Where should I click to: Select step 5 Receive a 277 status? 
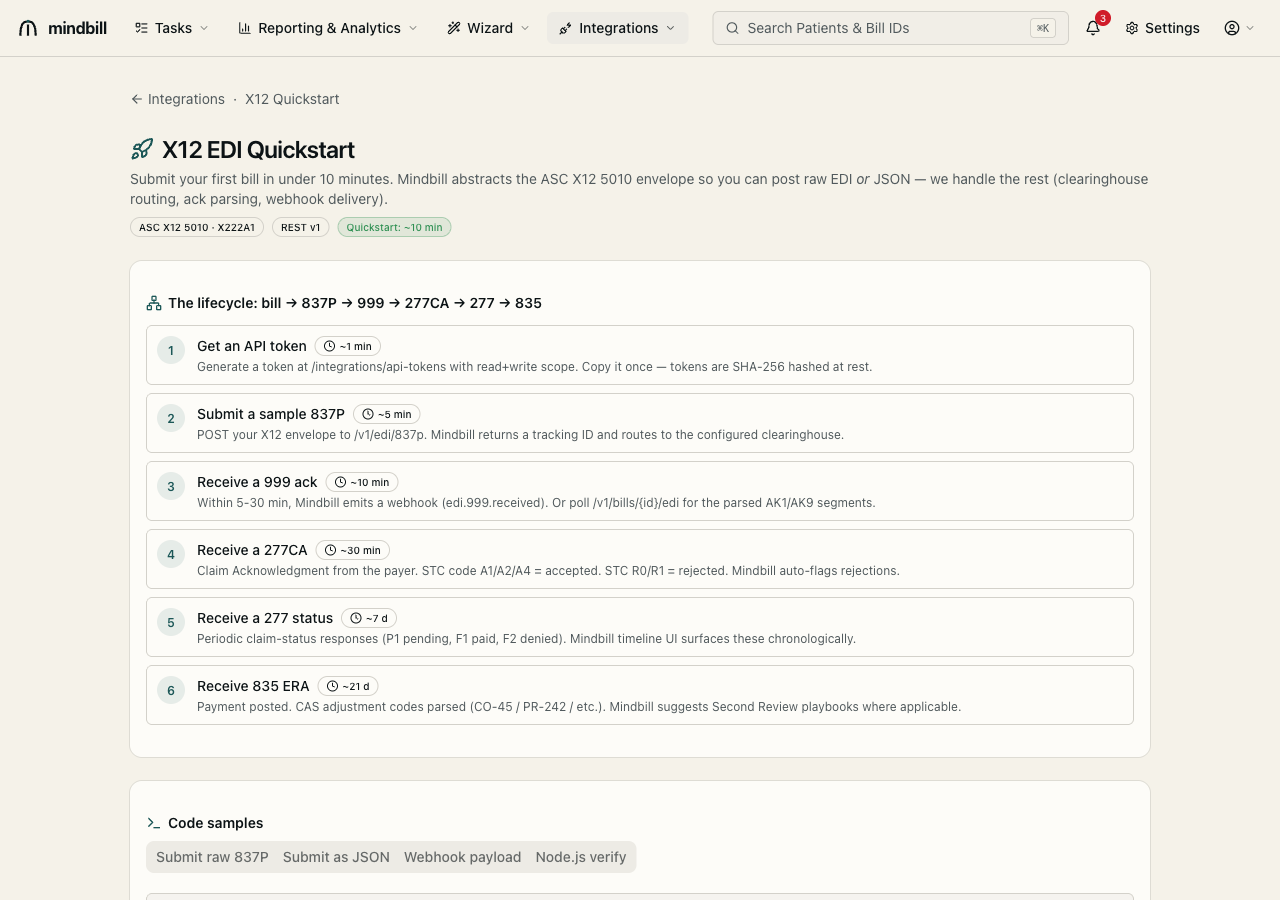640,627
